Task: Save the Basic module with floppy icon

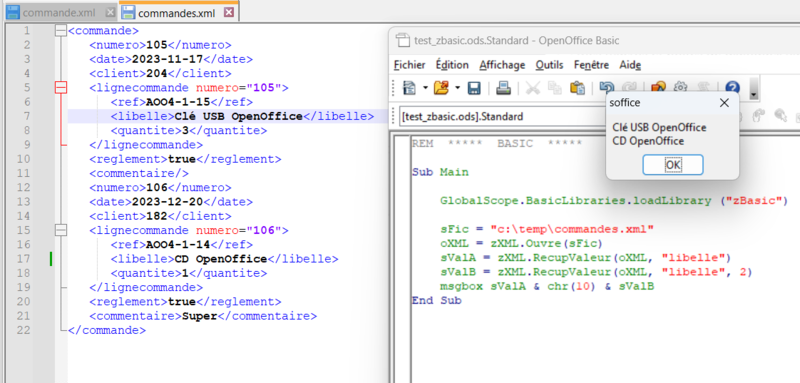Action: (474, 88)
